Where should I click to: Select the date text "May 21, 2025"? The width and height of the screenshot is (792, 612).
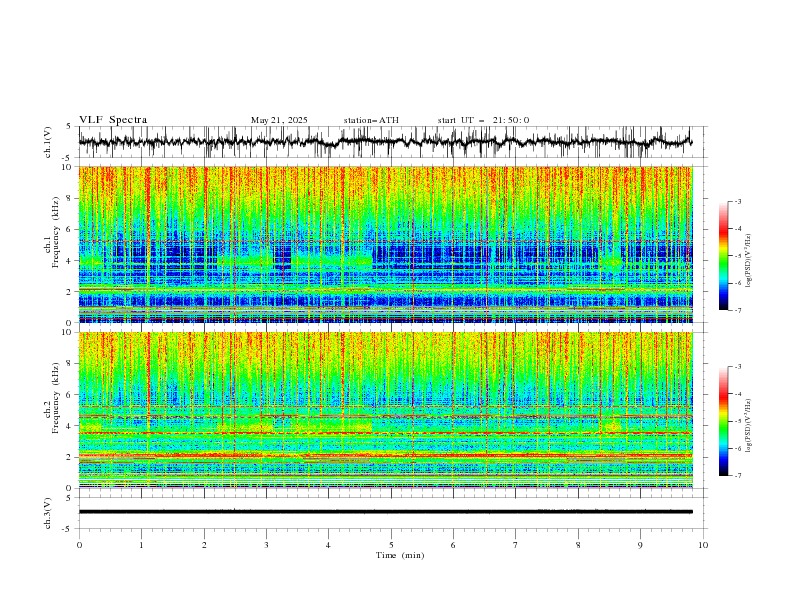tap(279, 120)
